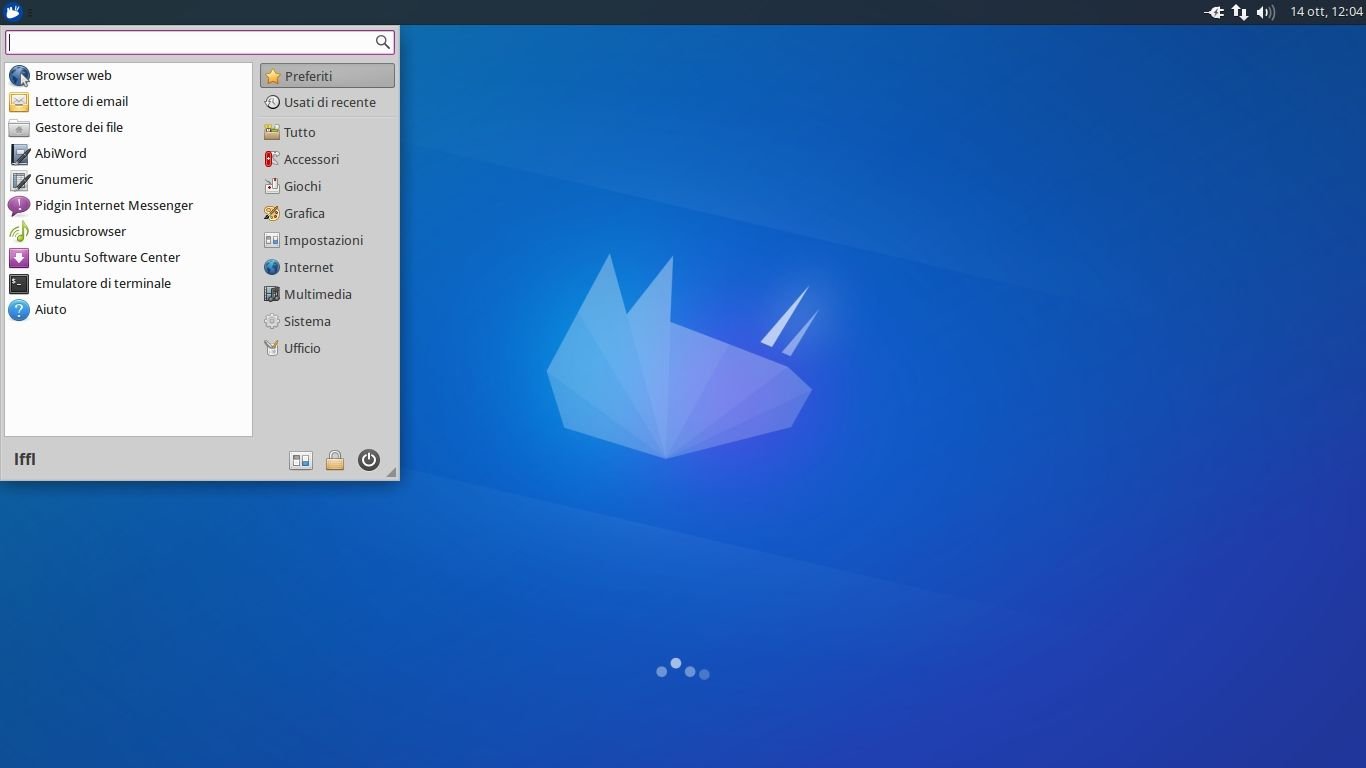The image size is (1366, 768).
Task: Launch AbiWord word processor
Action: pyautogui.click(x=60, y=154)
